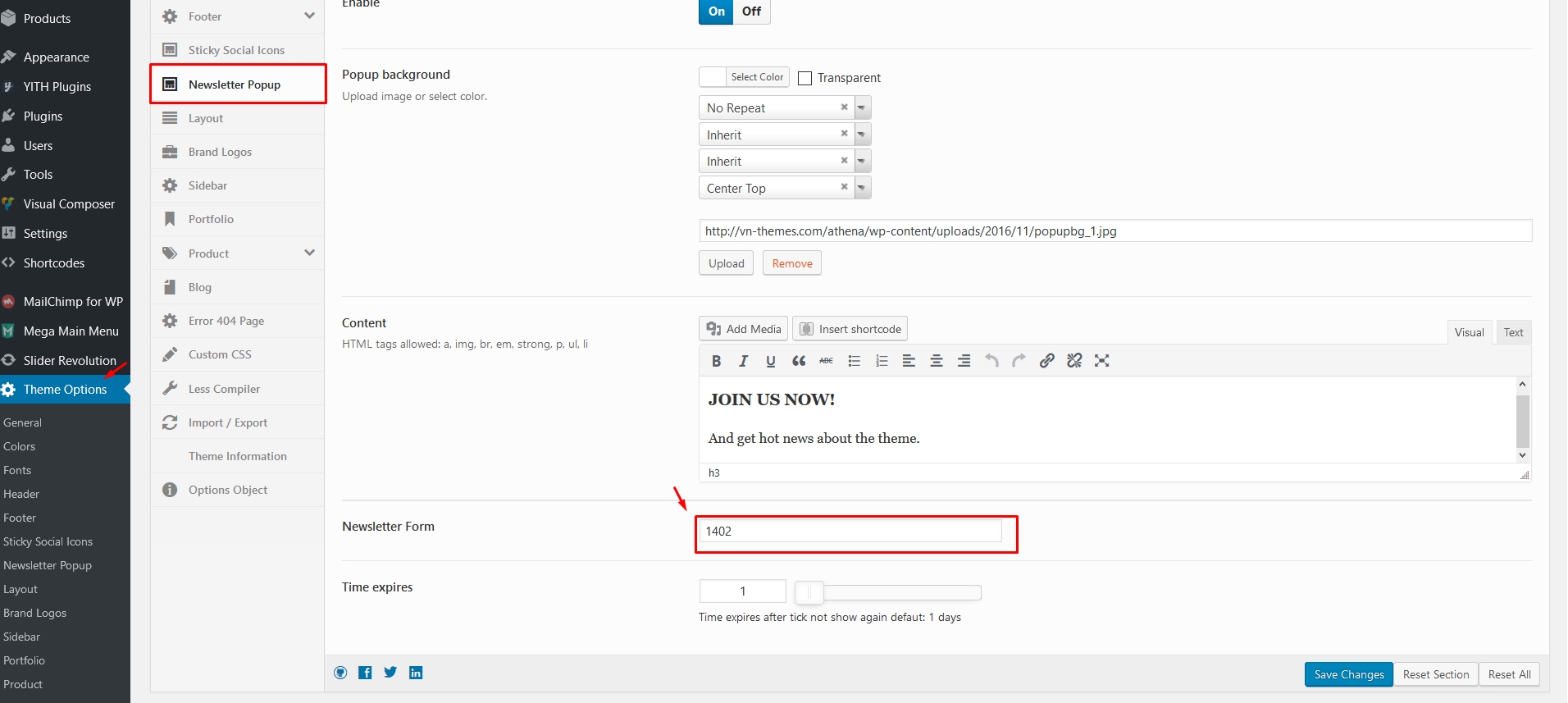The image size is (1568, 703).
Task: Open the No Repeat dropdown
Action: [x=861, y=107]
